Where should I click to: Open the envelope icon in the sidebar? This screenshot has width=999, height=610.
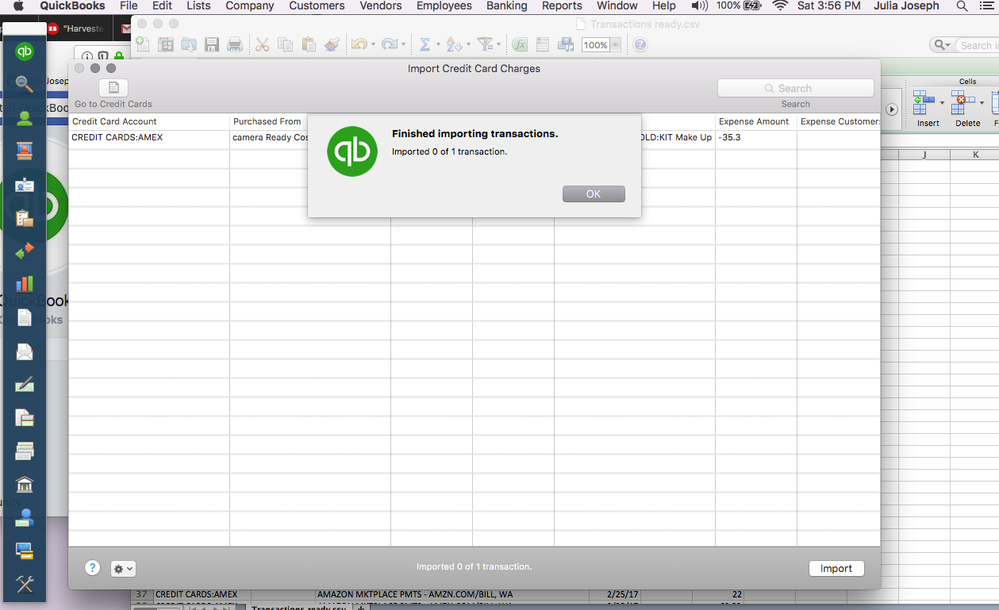point(24,351)
